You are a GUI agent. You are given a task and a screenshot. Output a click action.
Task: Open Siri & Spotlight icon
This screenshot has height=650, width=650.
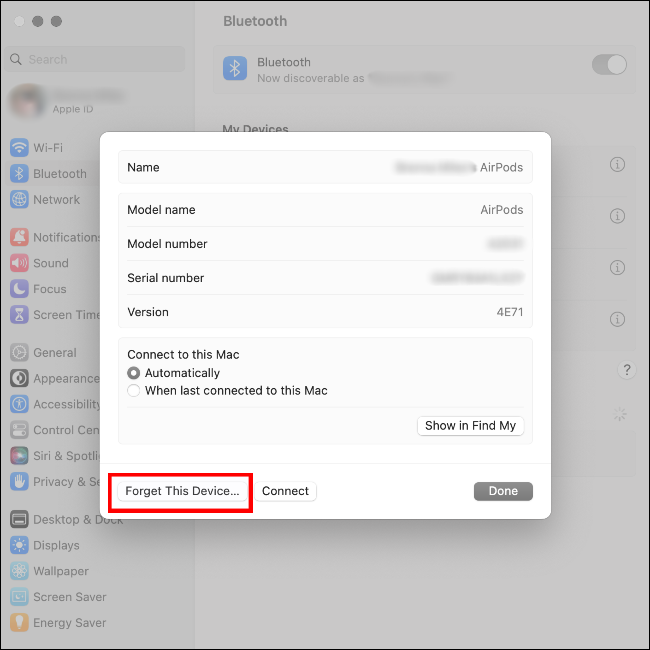point(19,456)
